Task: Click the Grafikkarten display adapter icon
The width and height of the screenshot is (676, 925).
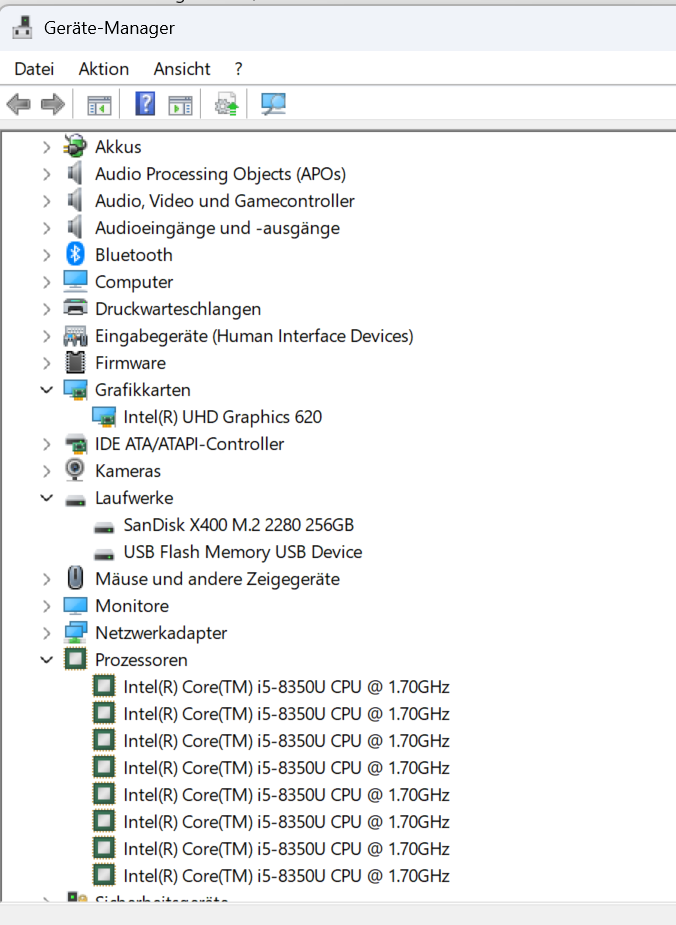Action: pyautogui.click(x=75, y=390)
